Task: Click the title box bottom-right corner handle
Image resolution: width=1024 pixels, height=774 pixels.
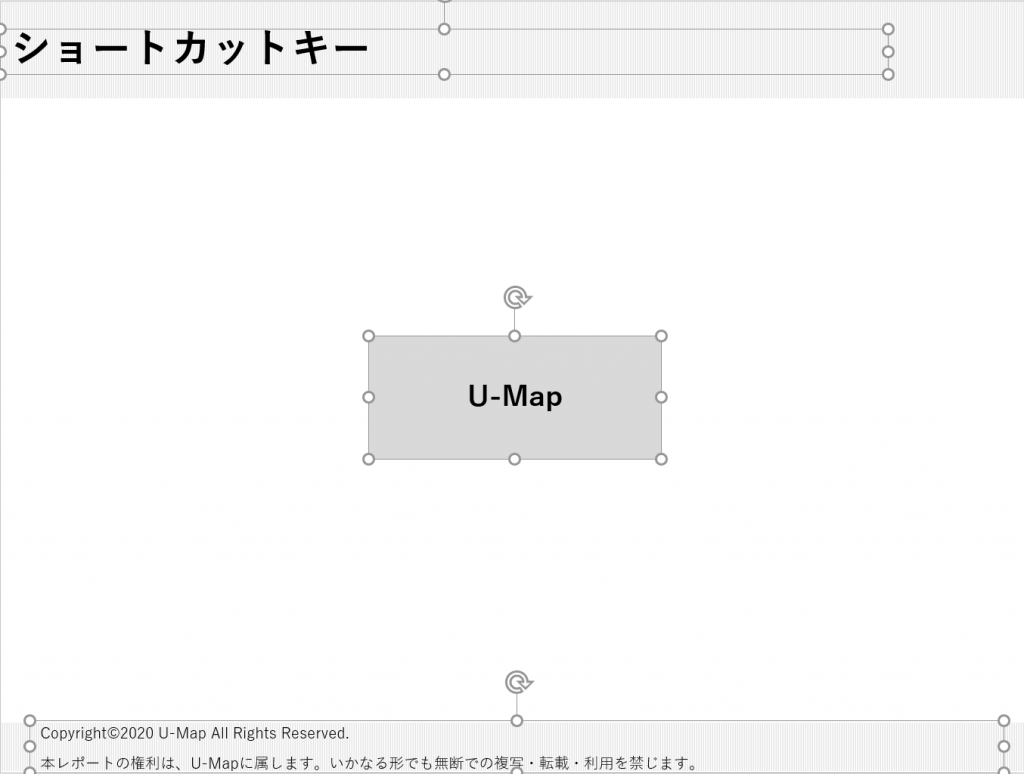Action: click(888, 74)
